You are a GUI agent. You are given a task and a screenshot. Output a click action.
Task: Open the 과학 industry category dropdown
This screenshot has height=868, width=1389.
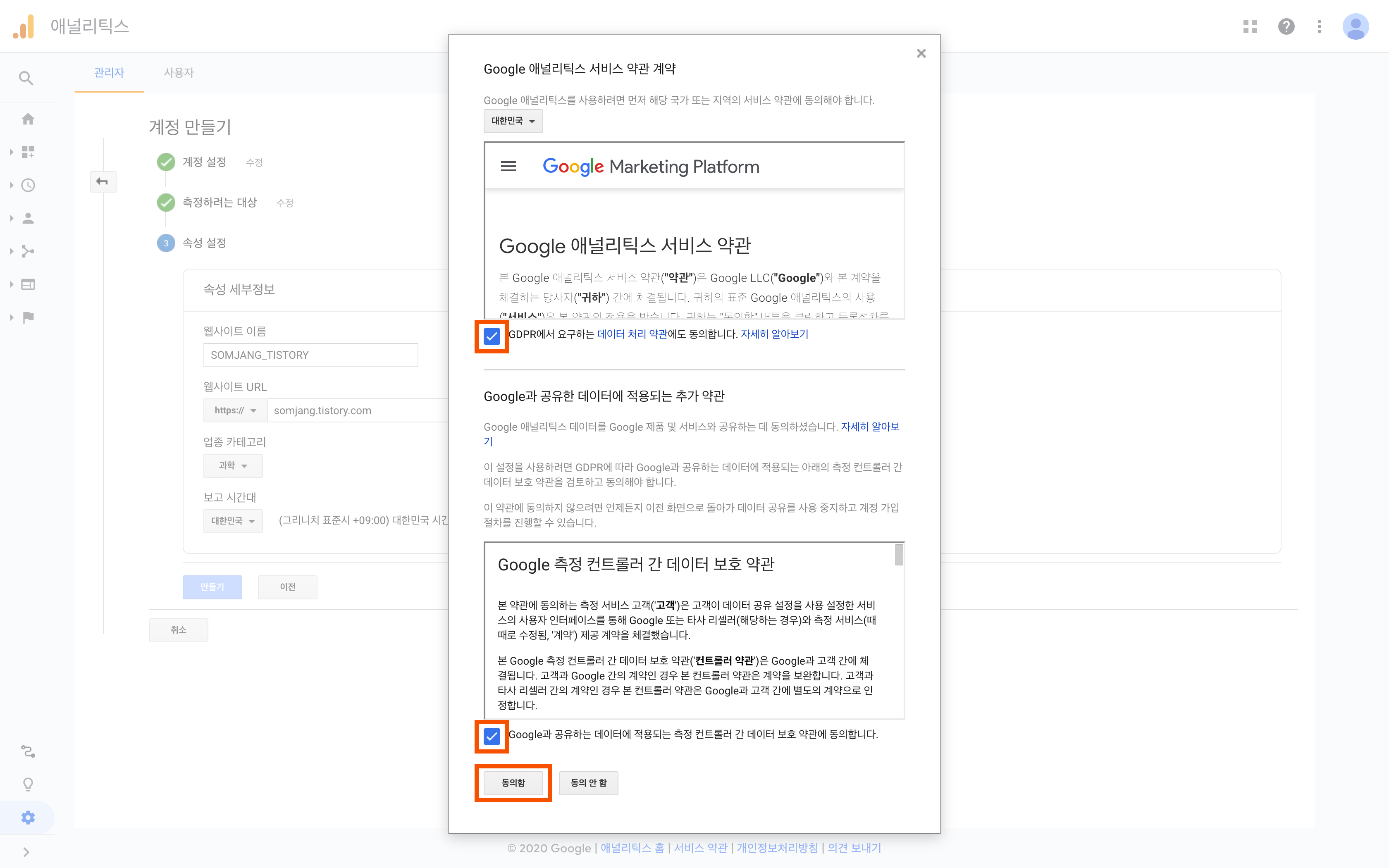tap(233, 465)
